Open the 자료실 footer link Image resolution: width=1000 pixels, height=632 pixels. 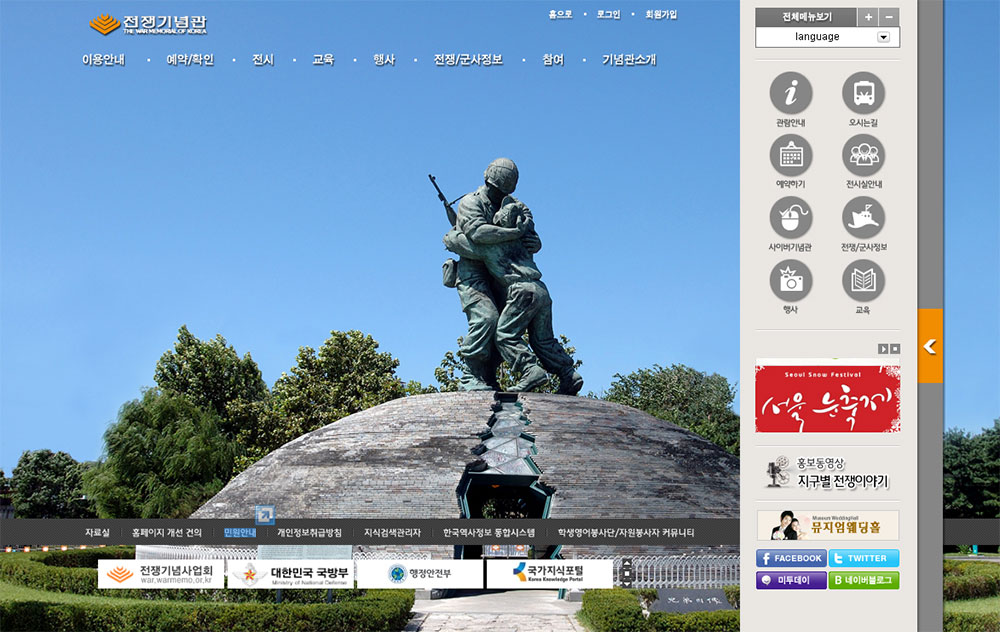[97, 533]
